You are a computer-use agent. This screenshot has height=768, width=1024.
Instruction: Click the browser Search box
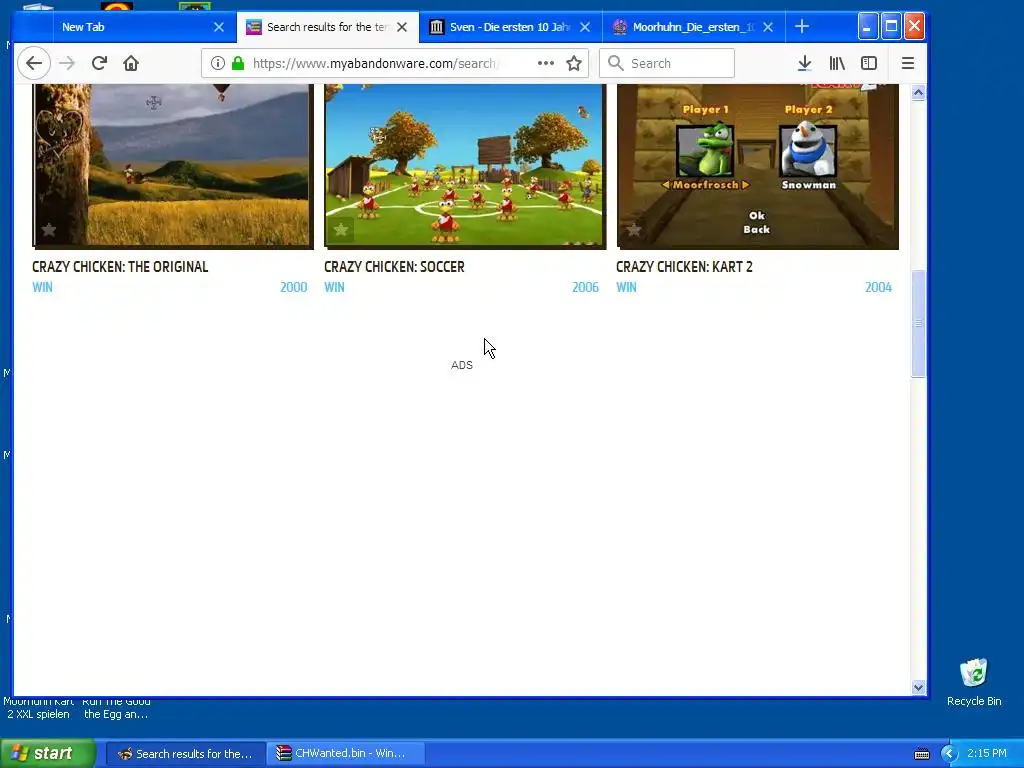667,63
